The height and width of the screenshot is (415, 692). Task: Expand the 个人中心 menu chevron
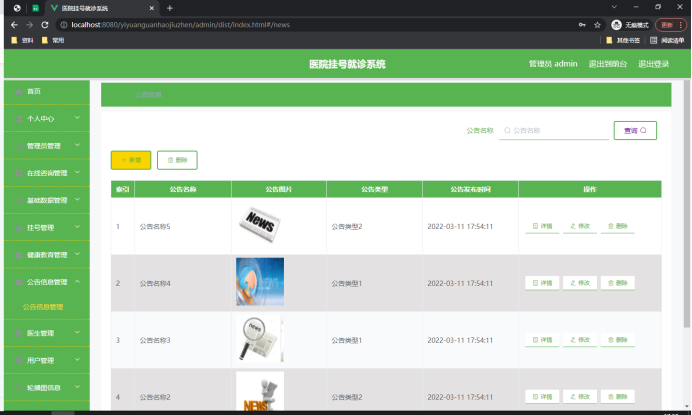pyautogui.click(x=77, y=117)
